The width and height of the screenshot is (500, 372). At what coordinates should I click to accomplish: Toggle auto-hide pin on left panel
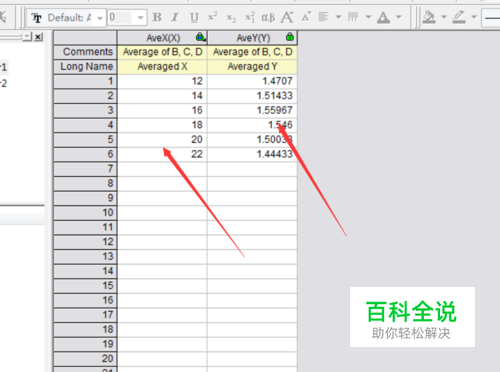(28, 37)
